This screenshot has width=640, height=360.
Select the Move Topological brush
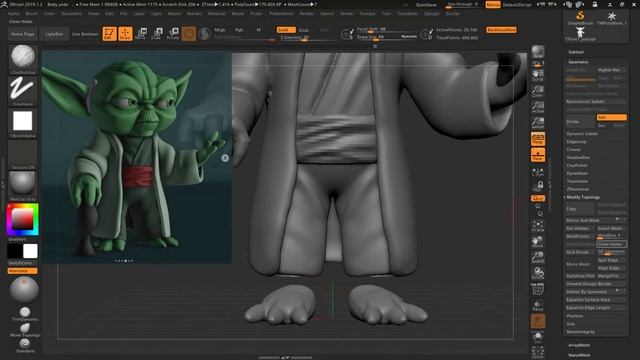[x=25, y=330]
